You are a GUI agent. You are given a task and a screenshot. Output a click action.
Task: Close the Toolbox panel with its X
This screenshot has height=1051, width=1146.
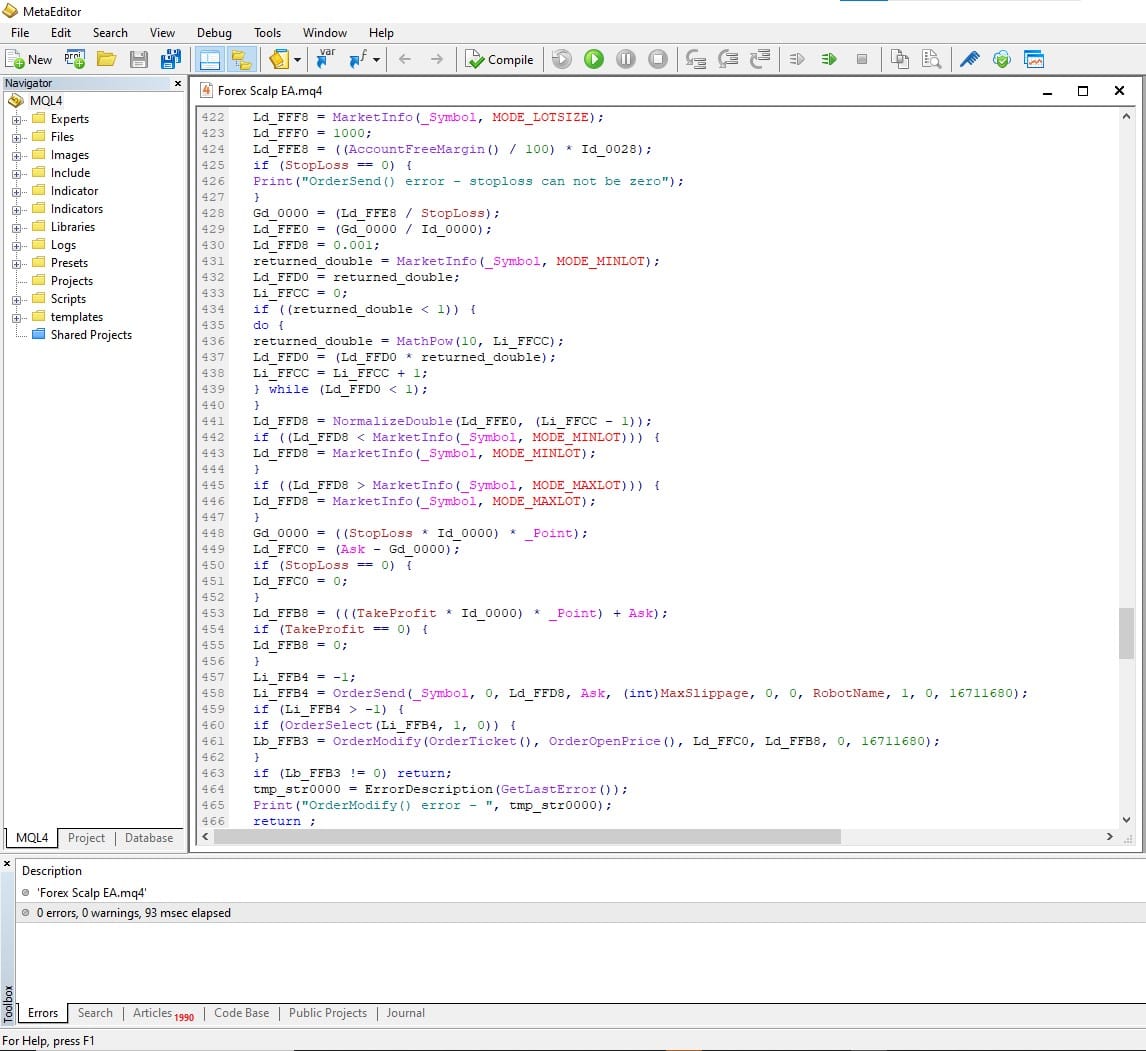[7, 864]
